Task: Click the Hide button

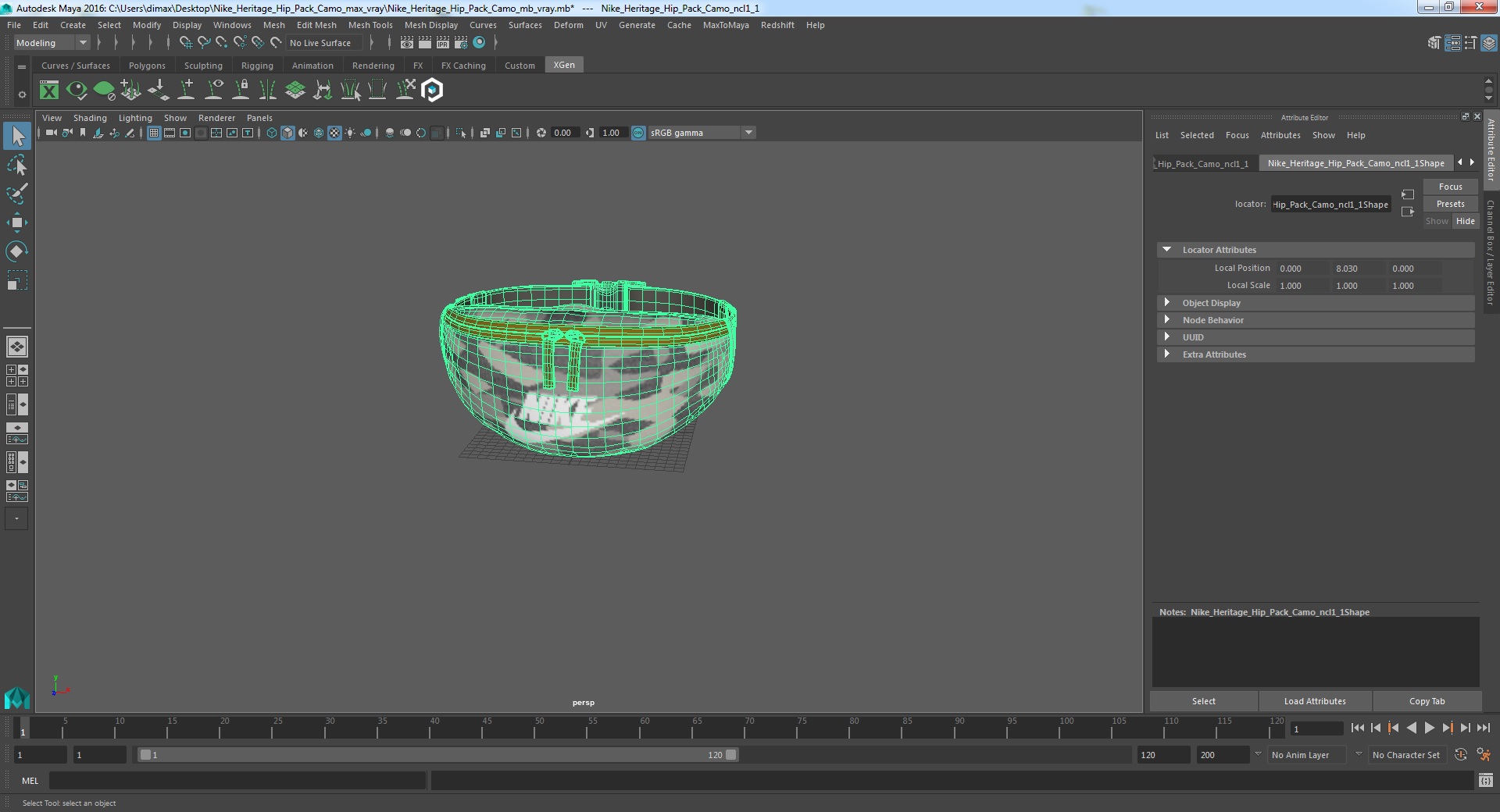Action: [x=1465, y=221]
